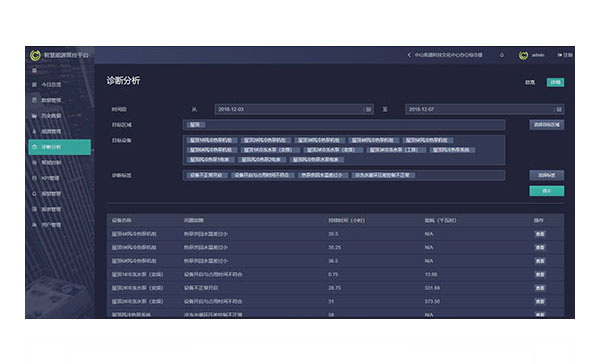The width and height of the screenshot is (600, 364).
Task: Click the green submit button below filters
Action: (x=546, y=191)
